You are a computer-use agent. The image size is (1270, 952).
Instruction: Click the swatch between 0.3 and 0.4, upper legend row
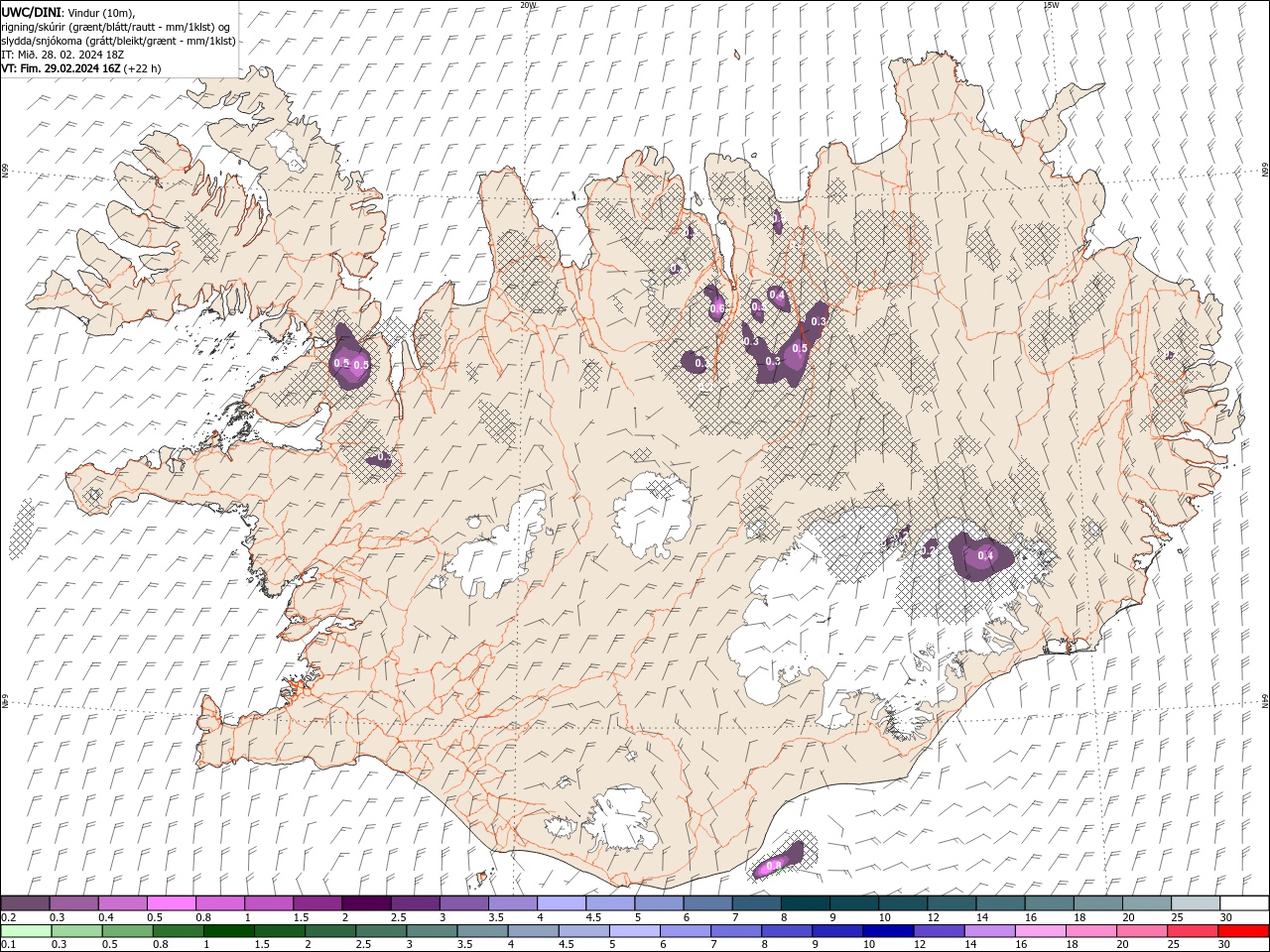(x=73, y=903)
